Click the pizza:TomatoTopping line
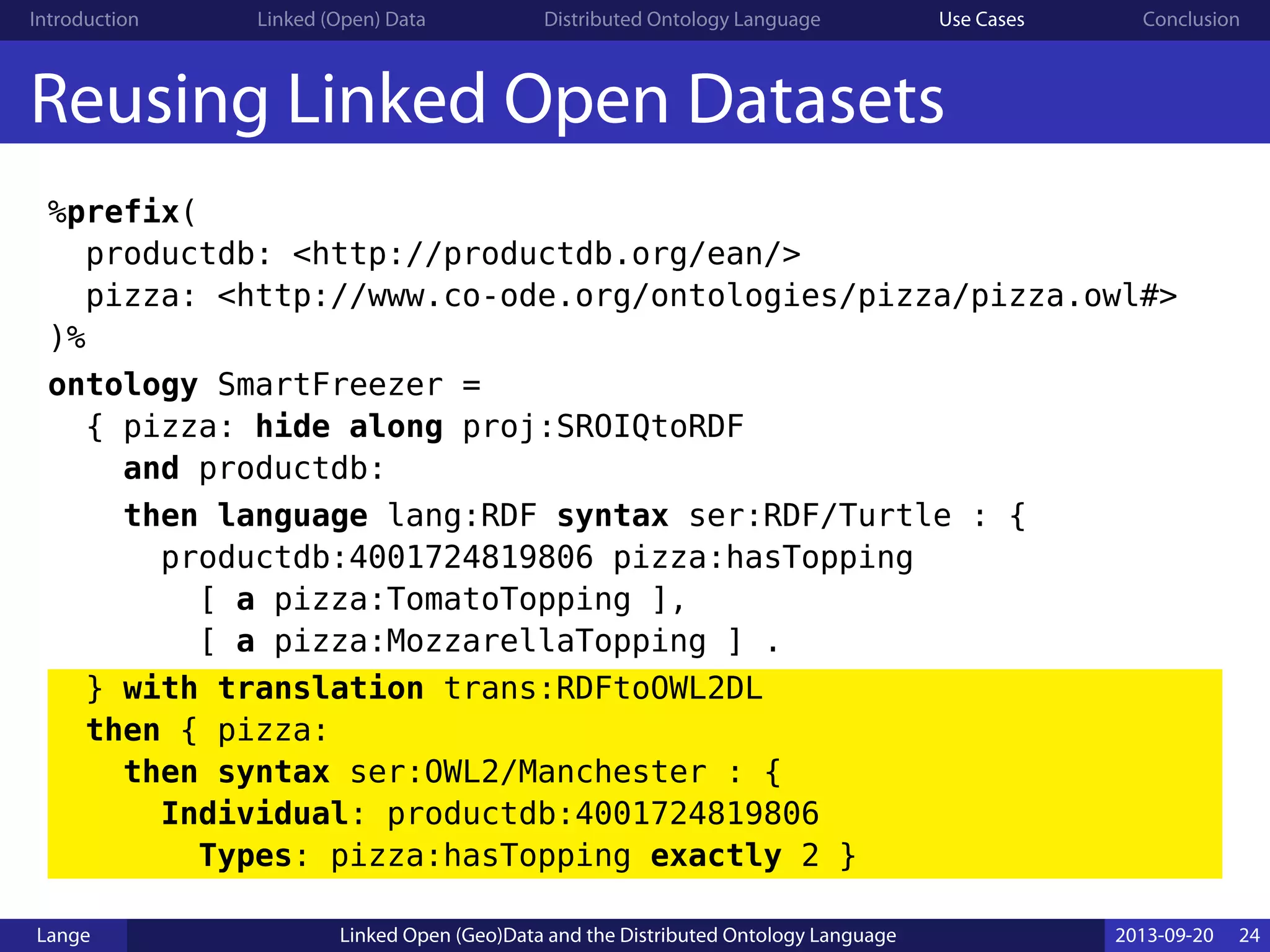 click(443, 599)
